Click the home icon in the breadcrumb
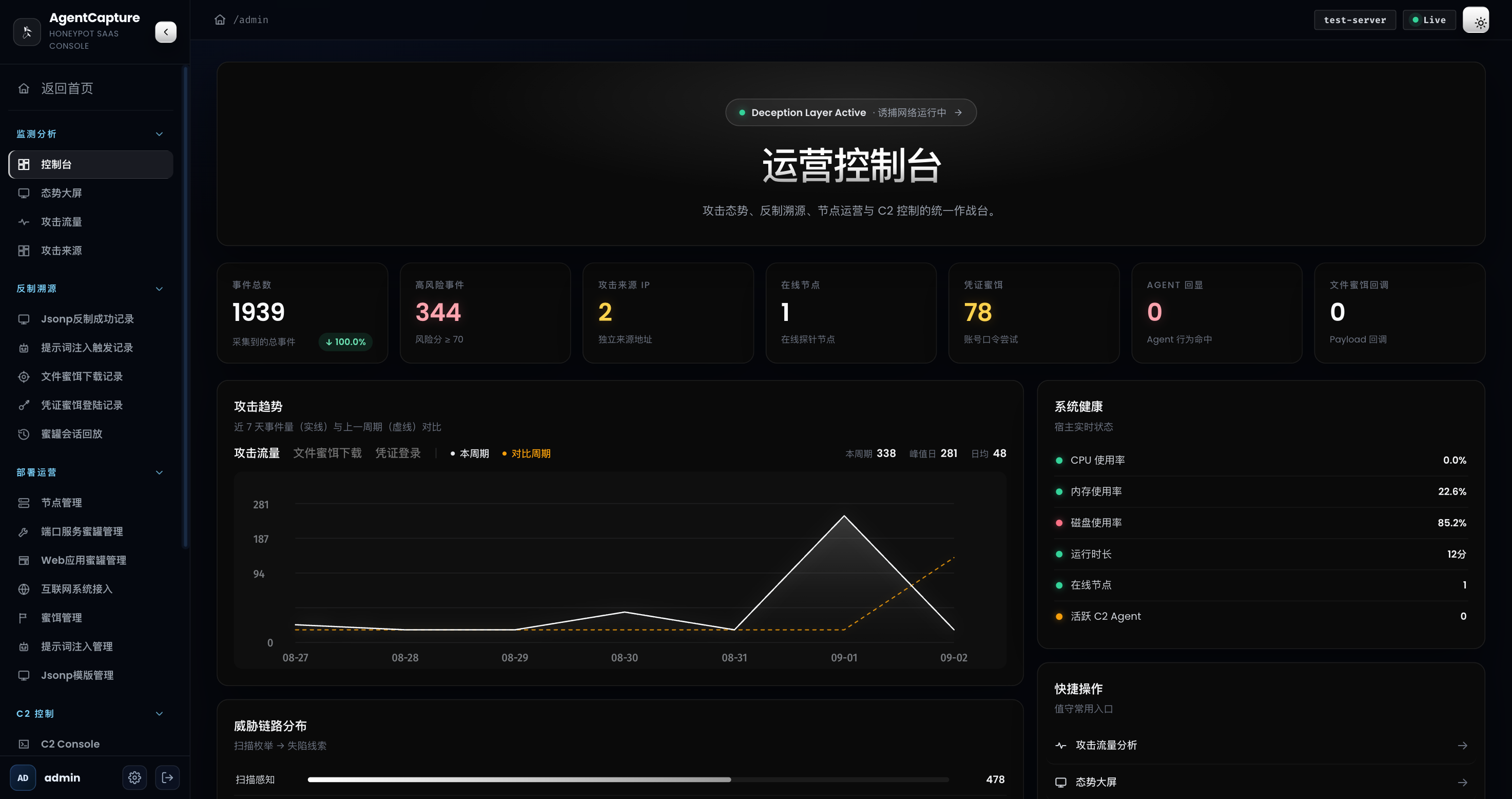 point(220,20)
